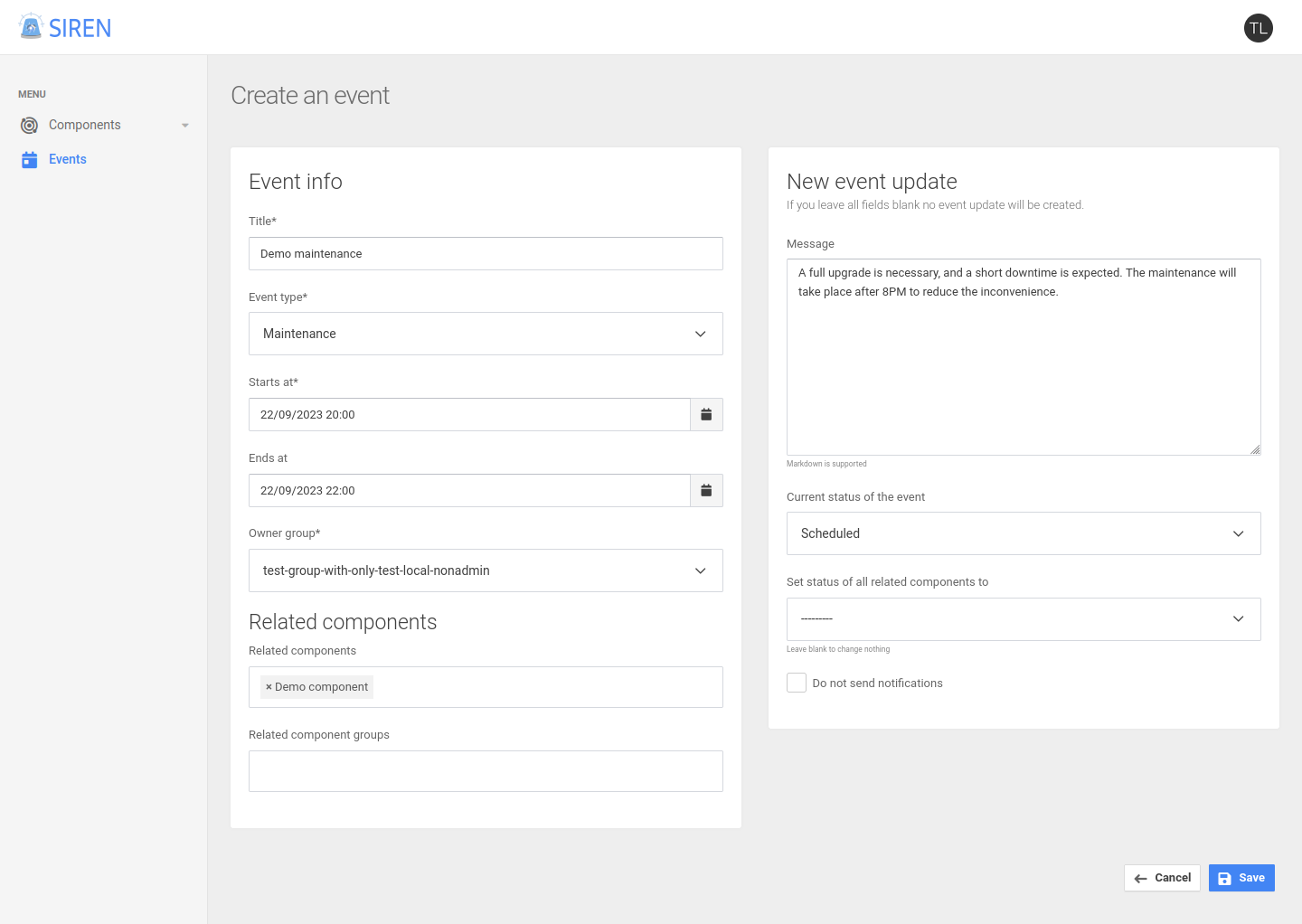This screenshot has height=924, width=1302.
Task: Click the Components target icon in sidebar
Action: [30, 126]
